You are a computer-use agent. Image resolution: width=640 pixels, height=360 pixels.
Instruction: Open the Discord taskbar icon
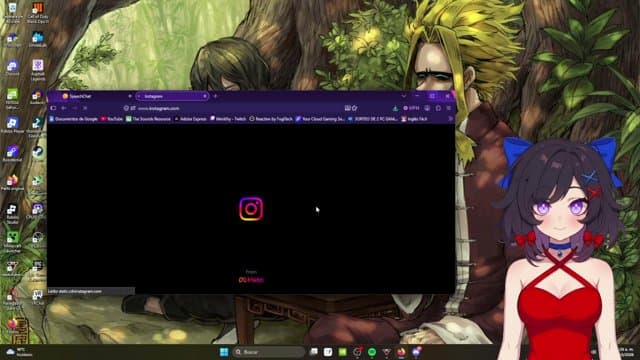[x=416, y=352]
